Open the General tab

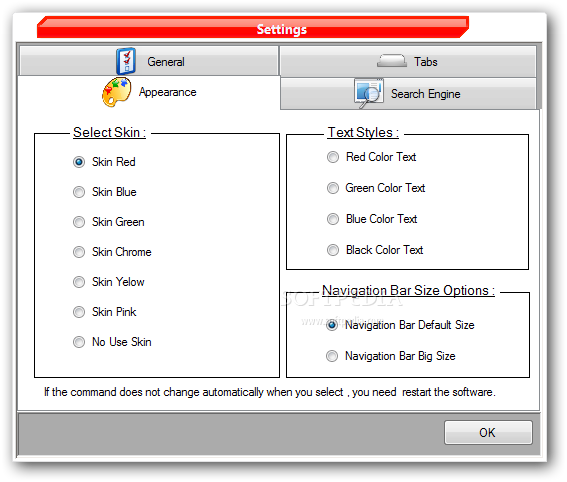pos(149,61)
